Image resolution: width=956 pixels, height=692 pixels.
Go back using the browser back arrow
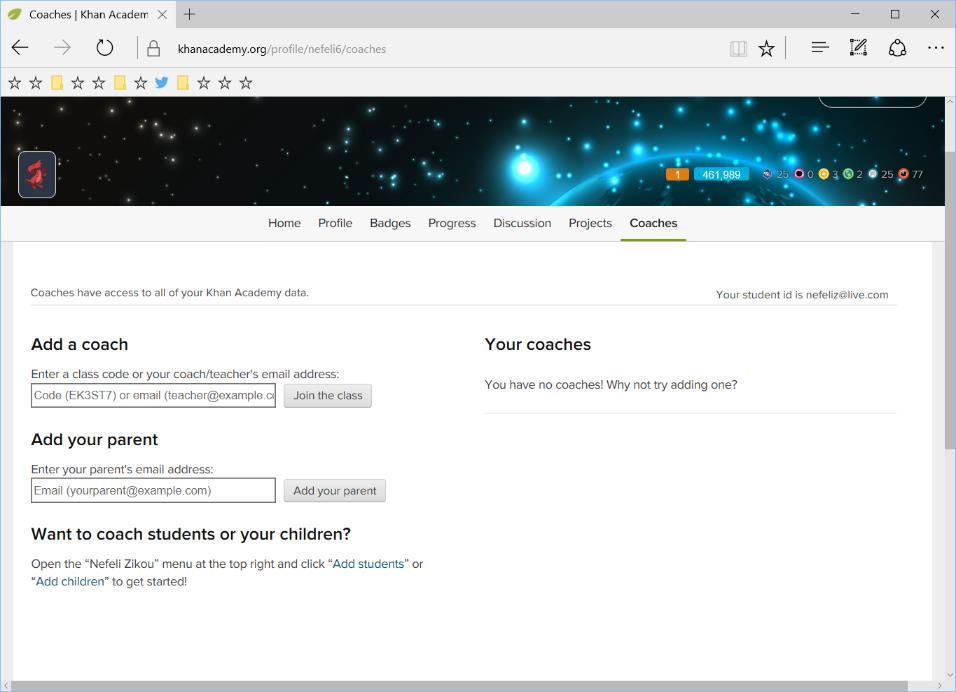coord(20,48)
